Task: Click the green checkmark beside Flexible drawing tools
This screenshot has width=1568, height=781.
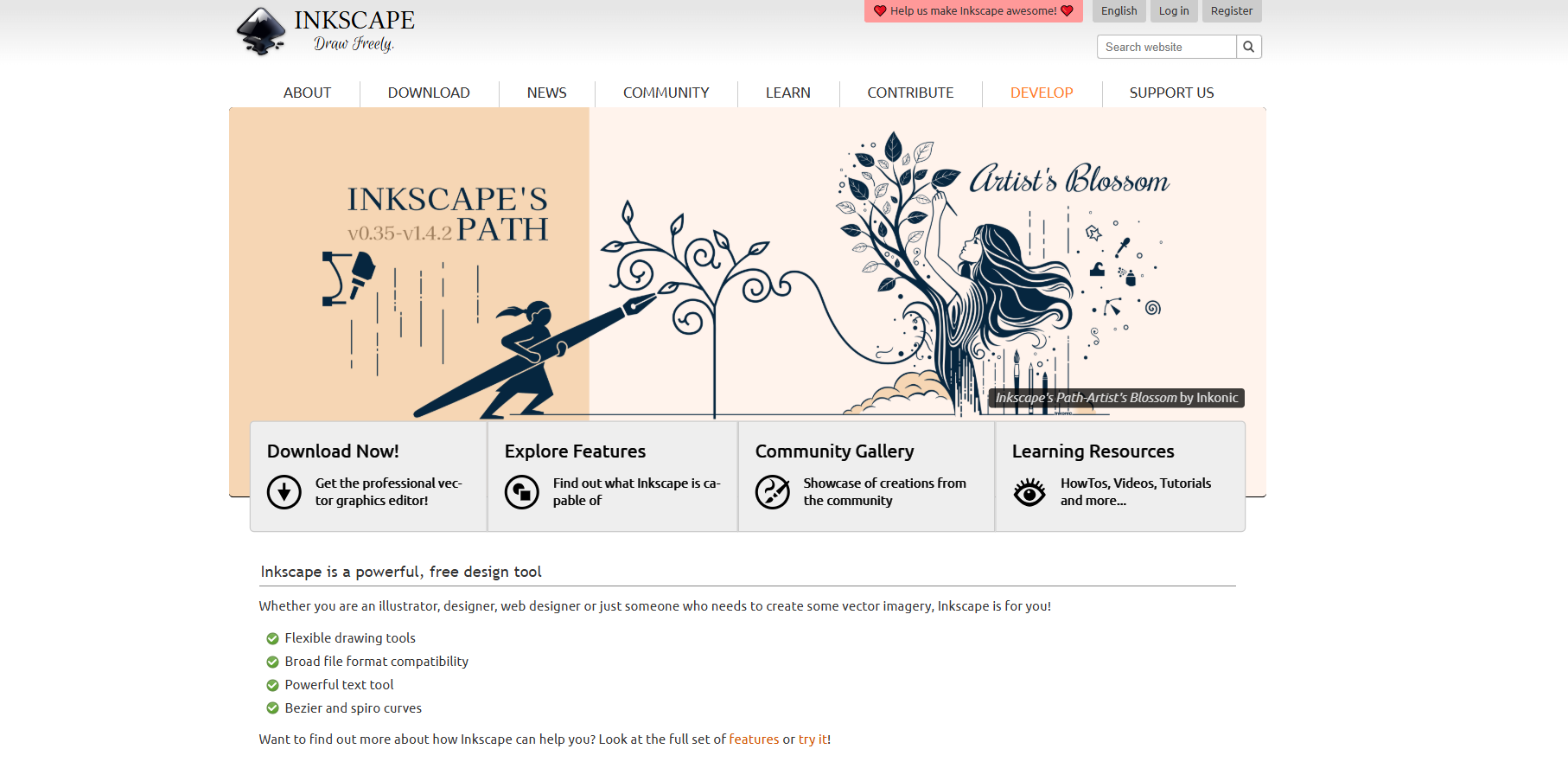Action: tap(272, 638)
